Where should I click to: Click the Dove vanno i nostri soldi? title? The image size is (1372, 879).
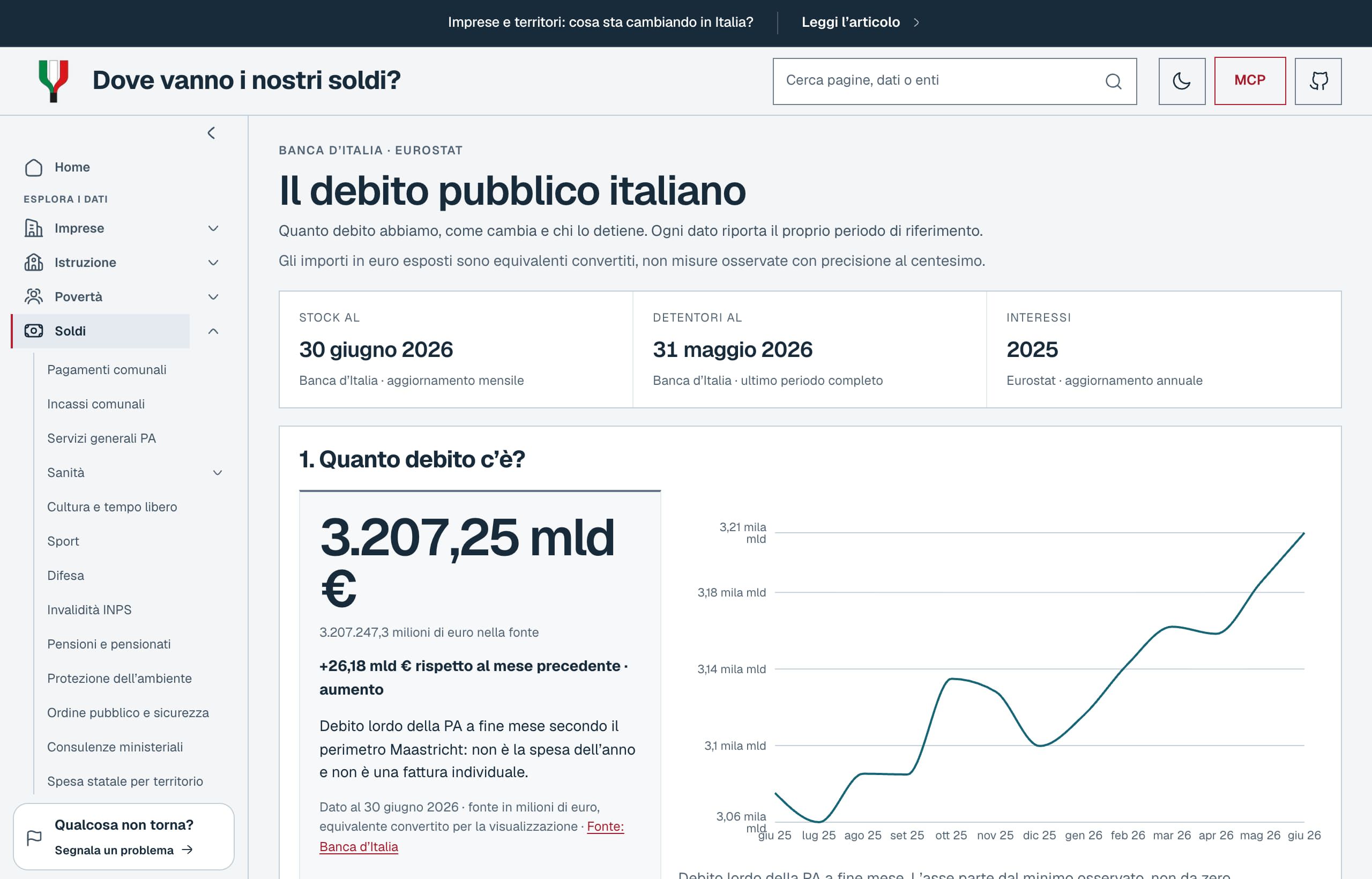pyautogui.click(x=247, y=80)
